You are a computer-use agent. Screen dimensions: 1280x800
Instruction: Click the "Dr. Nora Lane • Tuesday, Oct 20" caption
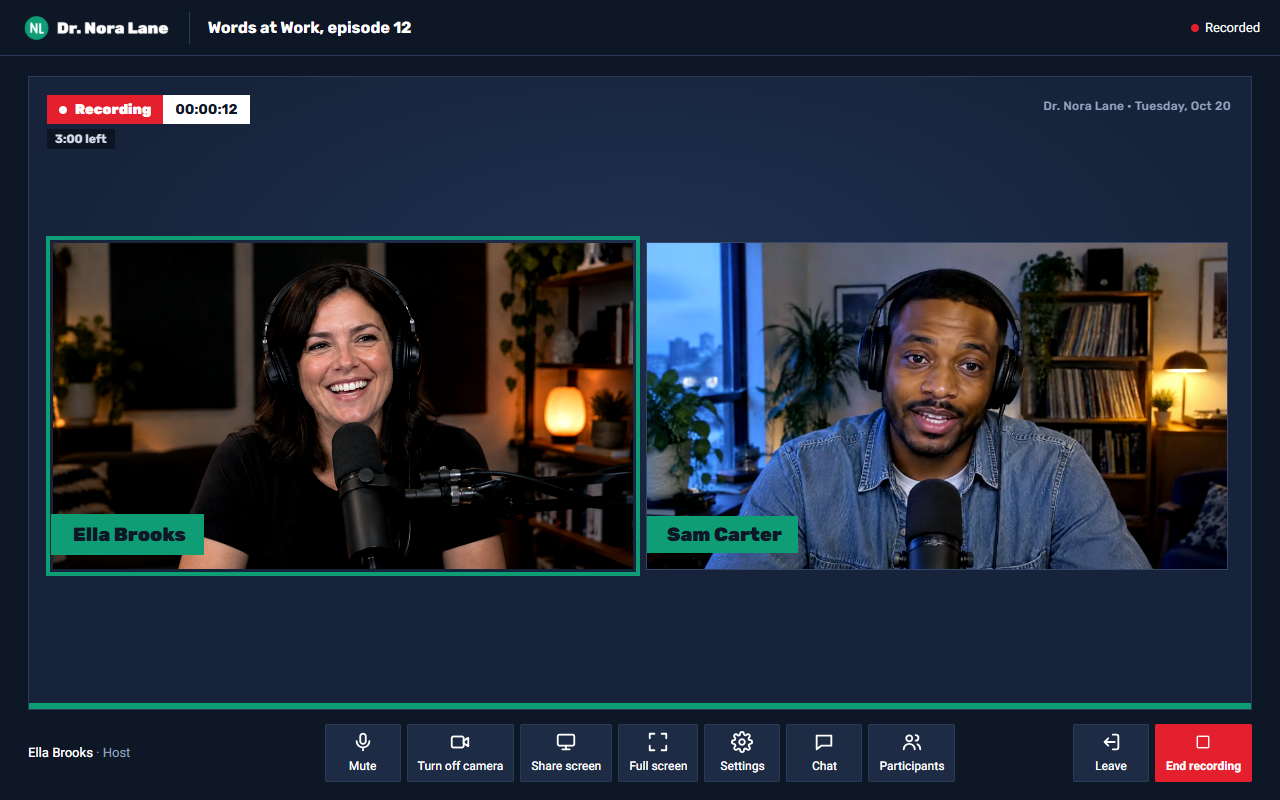tap(1137, 106)
